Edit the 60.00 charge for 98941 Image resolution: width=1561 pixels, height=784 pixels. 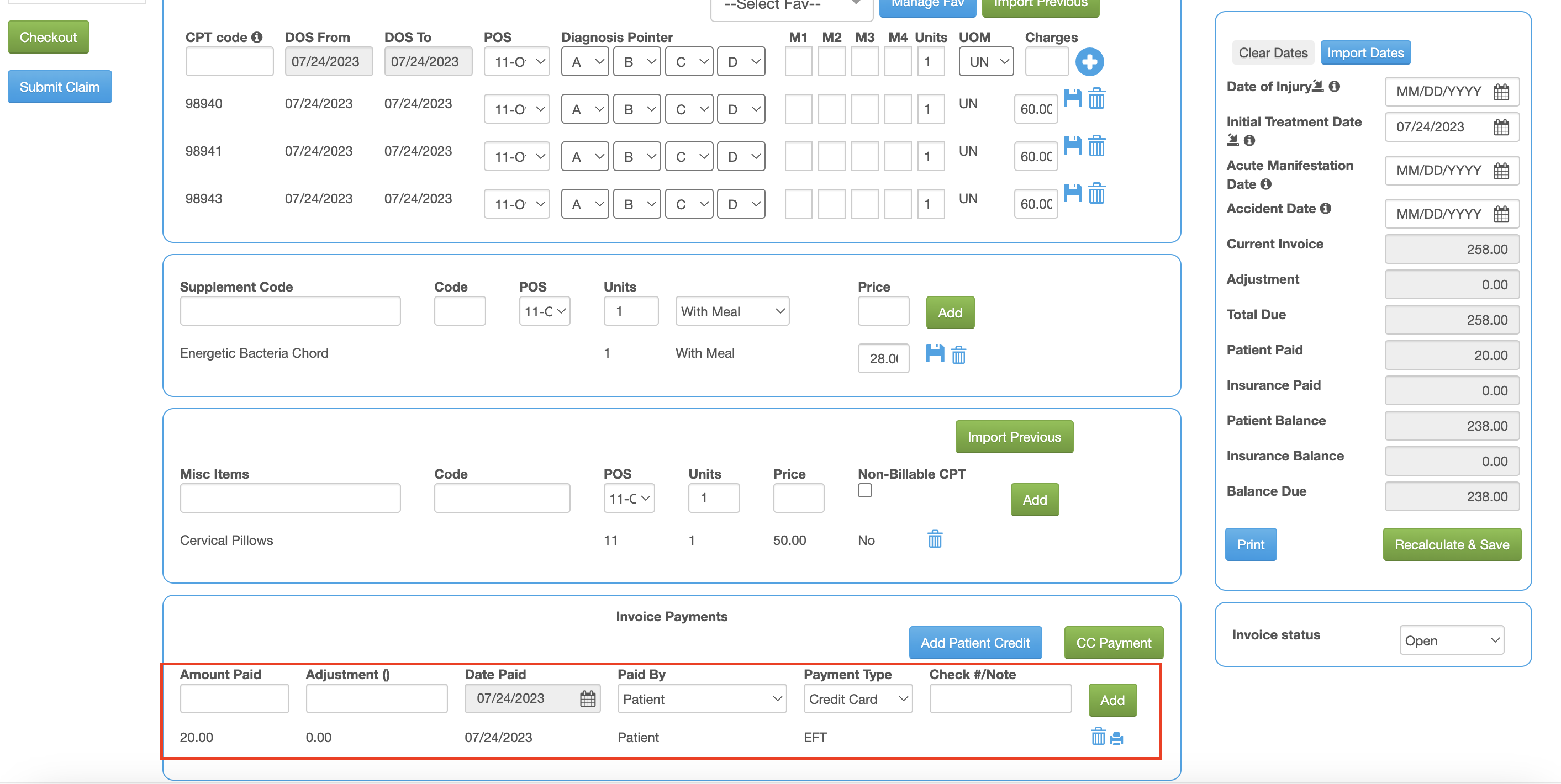1036,157
